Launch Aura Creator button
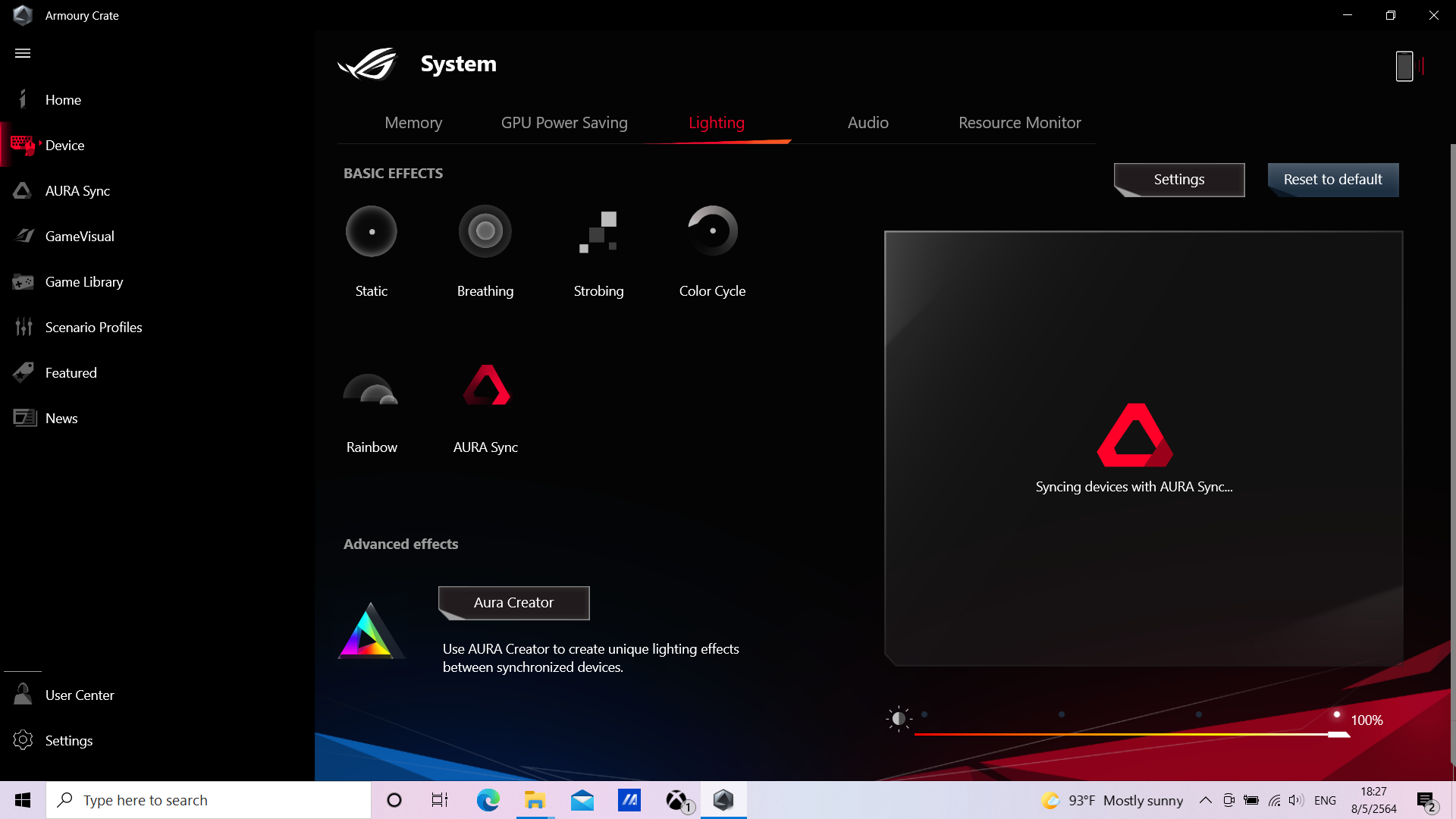 tap(513, 603)
